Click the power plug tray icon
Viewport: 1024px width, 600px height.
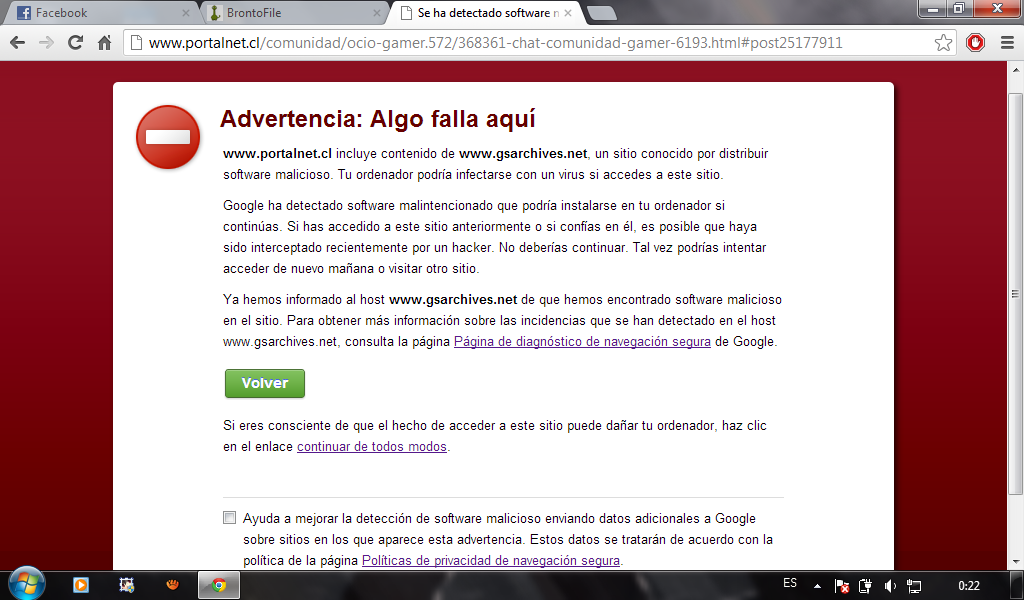(x=865, y=586)
